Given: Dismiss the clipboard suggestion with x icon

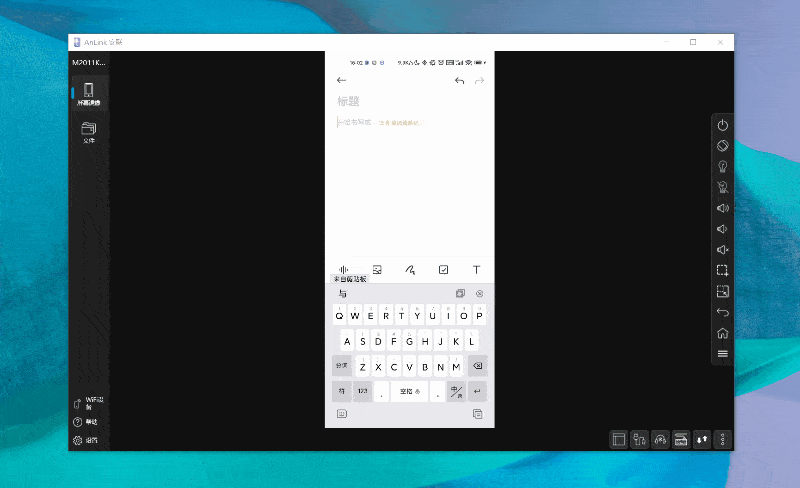Looking at the screenshot, I should pyautogui.click(x=479, y=294).
